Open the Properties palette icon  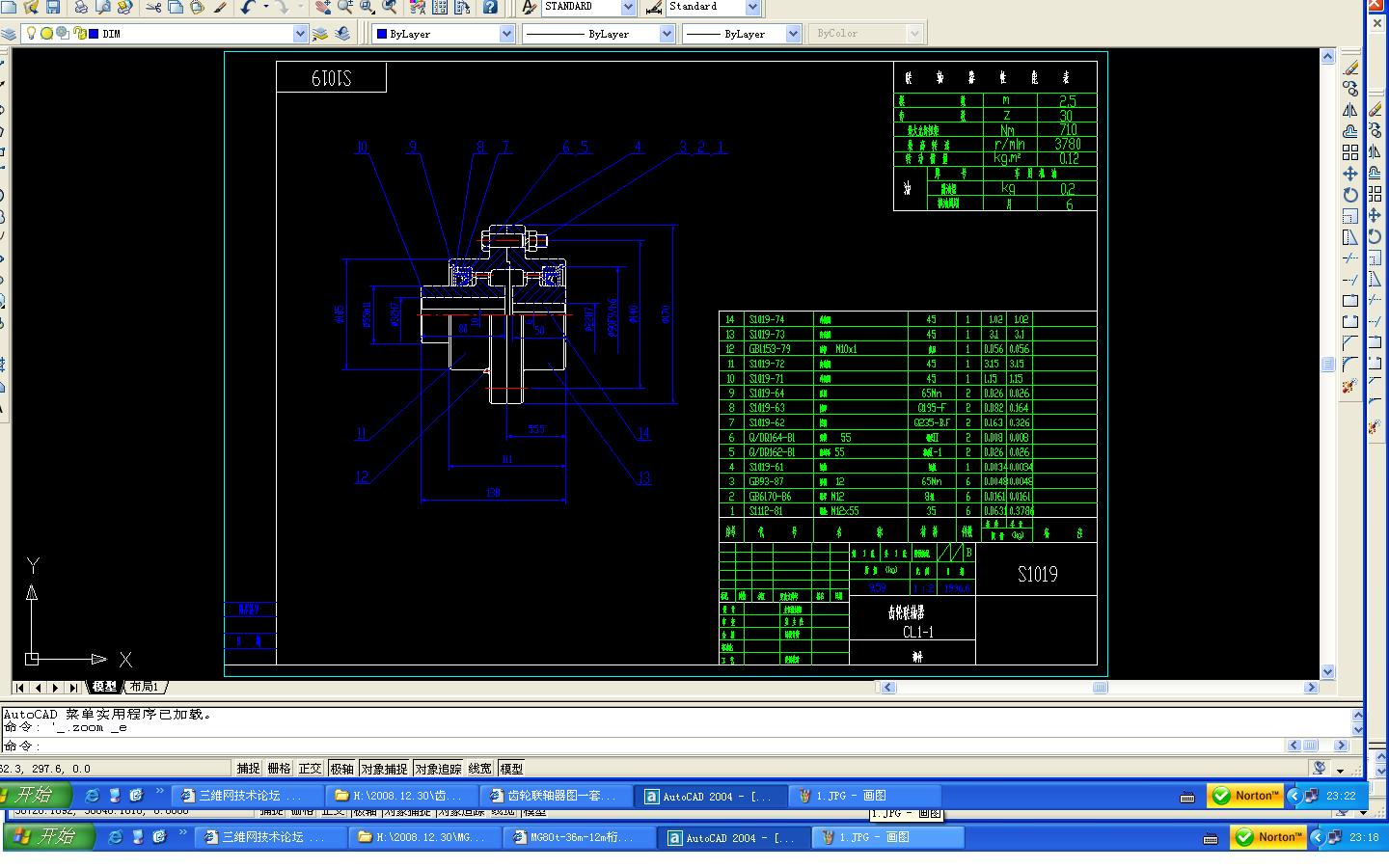(x=418, y=7)
